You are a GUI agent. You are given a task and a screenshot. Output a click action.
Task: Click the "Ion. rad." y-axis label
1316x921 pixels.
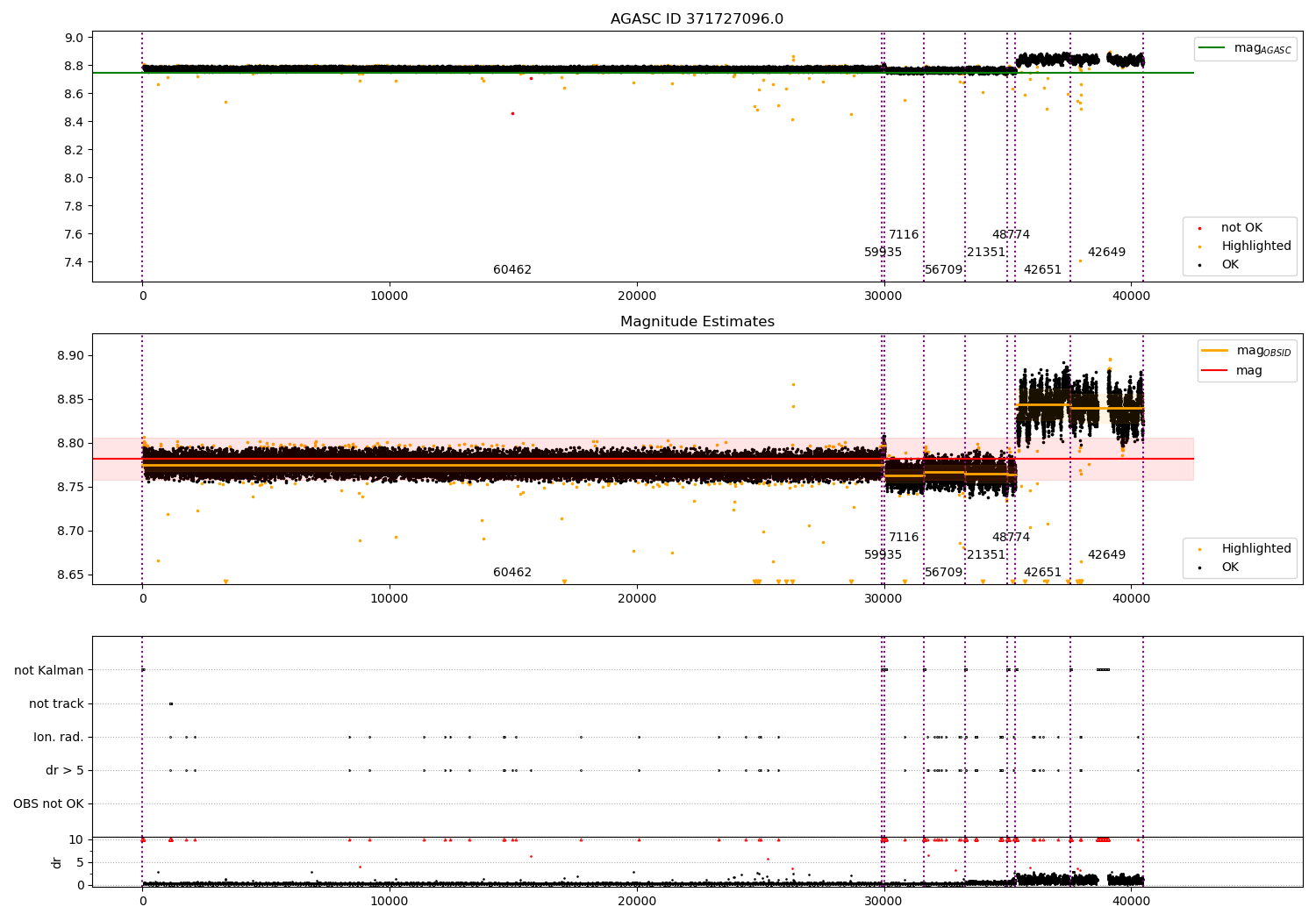pyautogui.click(x=59, y=738)
